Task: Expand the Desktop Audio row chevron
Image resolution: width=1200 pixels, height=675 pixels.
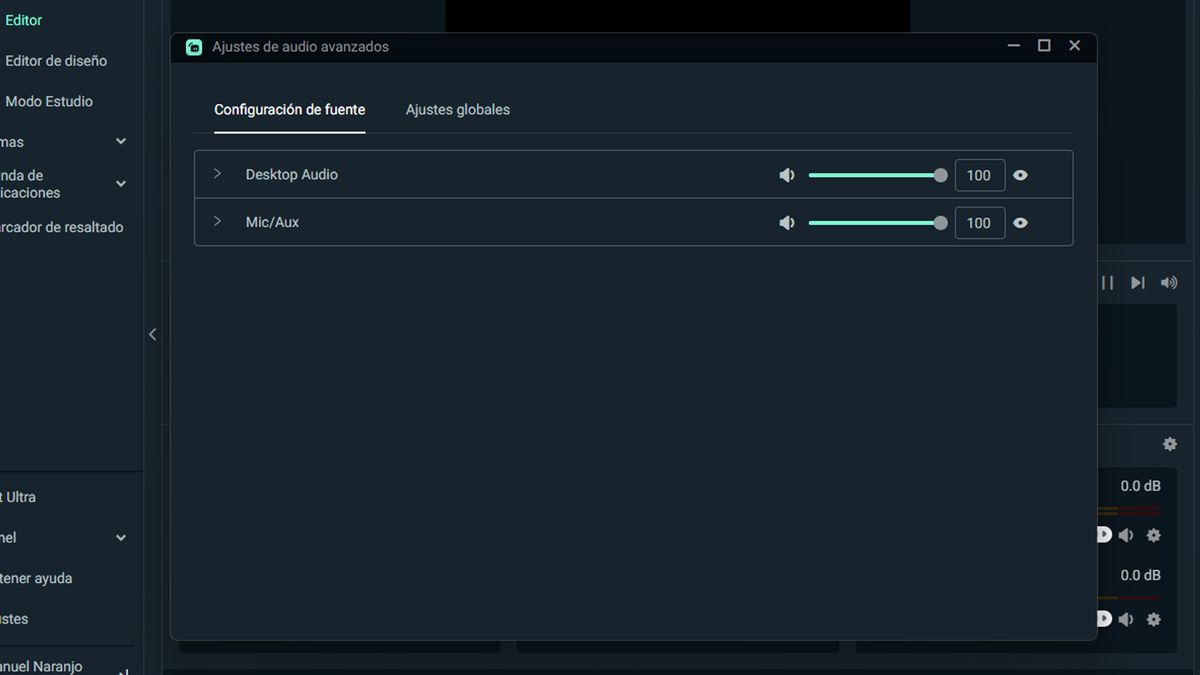Action: pyautogui.click(x=217, y=174)
